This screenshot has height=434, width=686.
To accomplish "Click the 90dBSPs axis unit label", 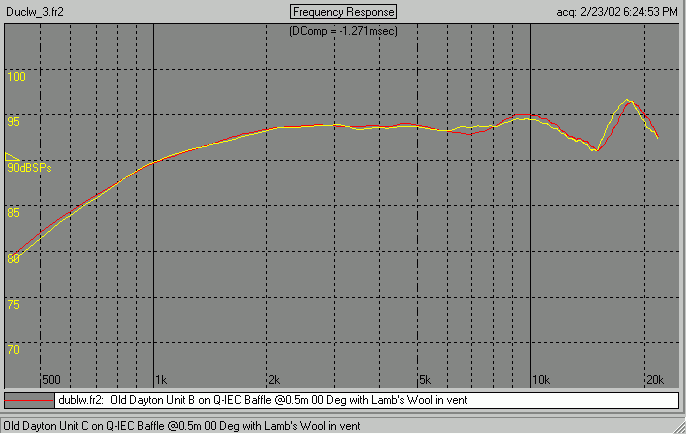I will [29, 168].
